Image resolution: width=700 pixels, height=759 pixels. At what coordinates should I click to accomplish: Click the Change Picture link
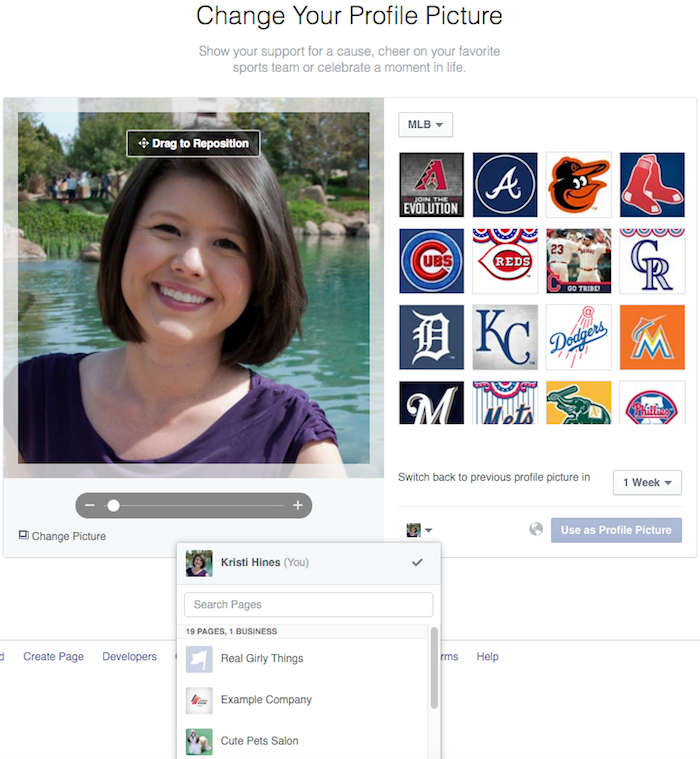click(62, 536)
